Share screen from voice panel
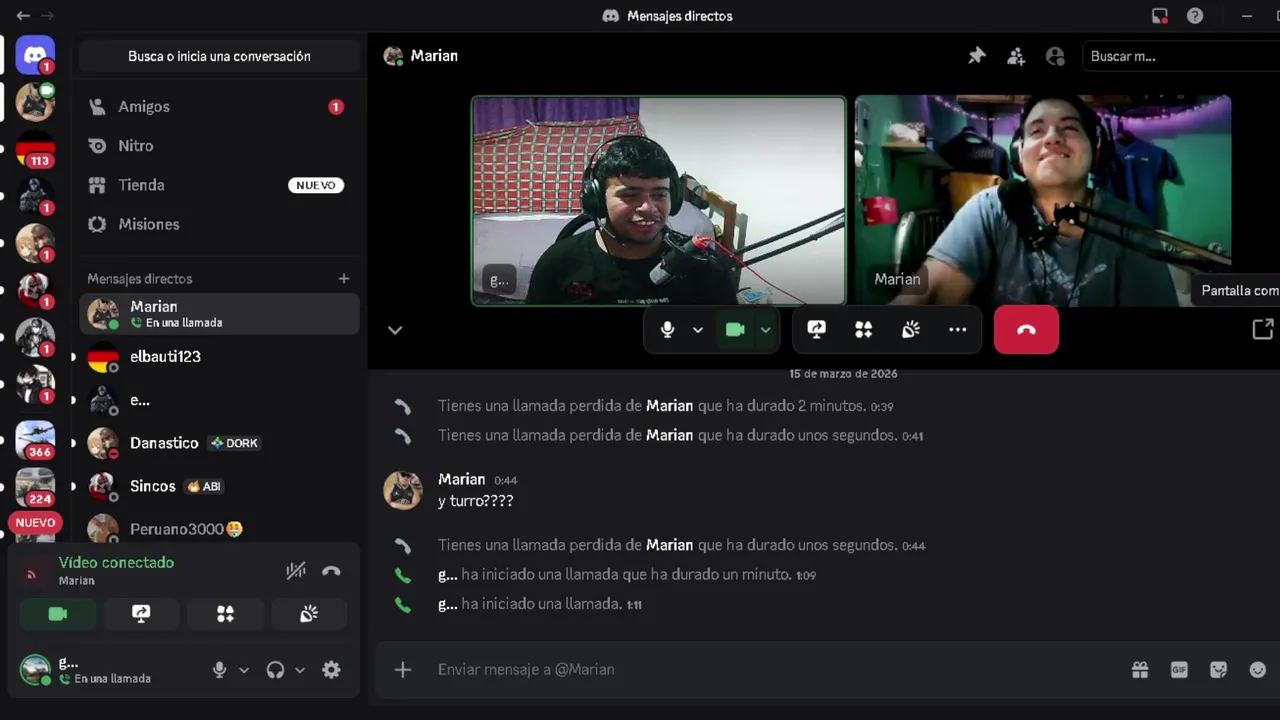 click(141, 614)
